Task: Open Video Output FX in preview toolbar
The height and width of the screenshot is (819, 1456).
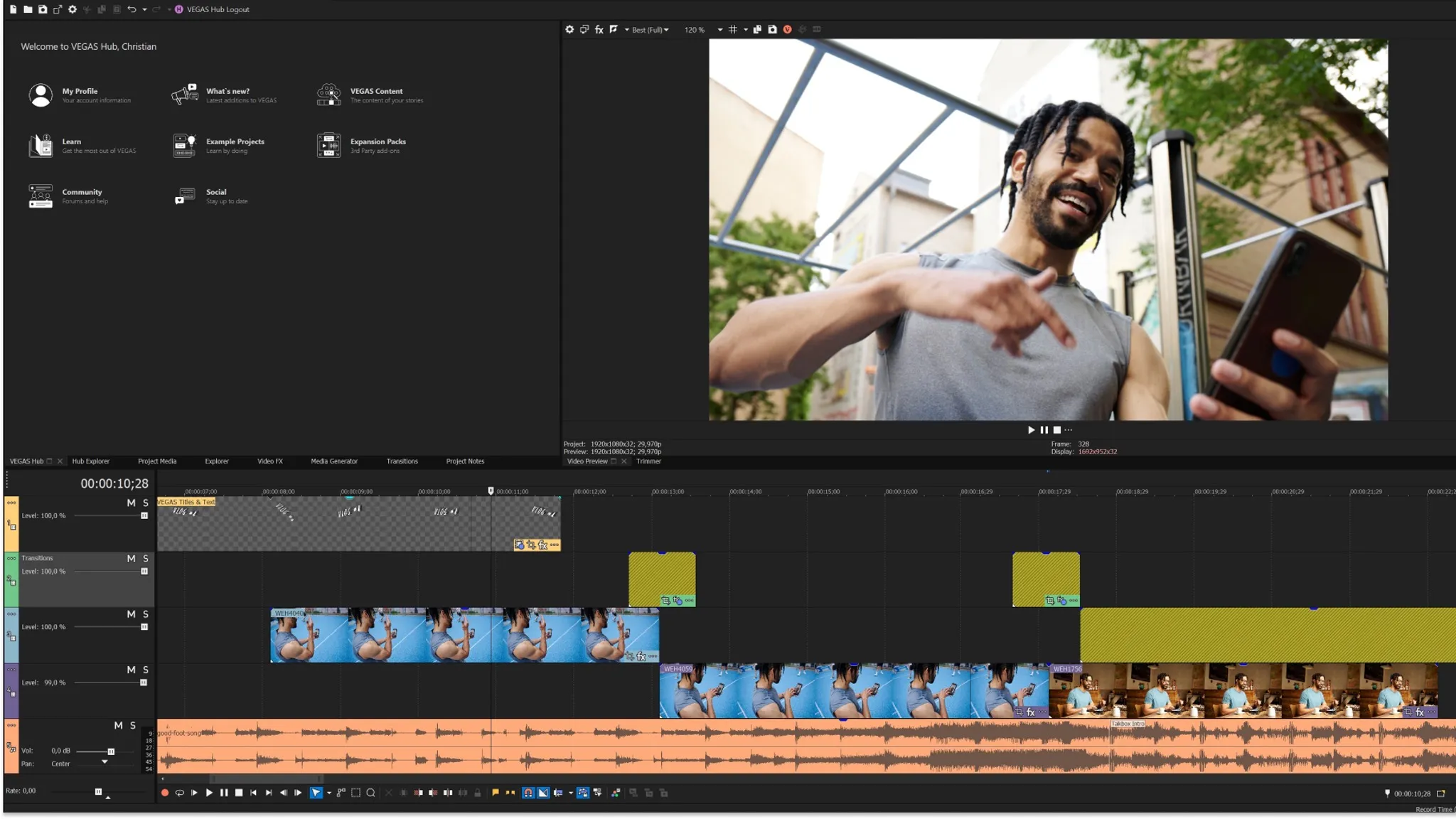Action: (x=599, y=29)
